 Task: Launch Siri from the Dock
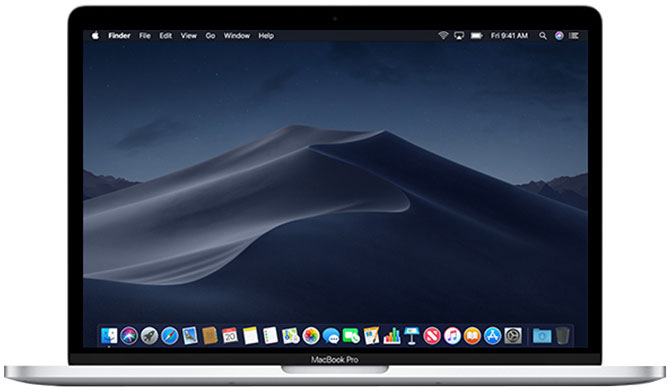[129, 336]
